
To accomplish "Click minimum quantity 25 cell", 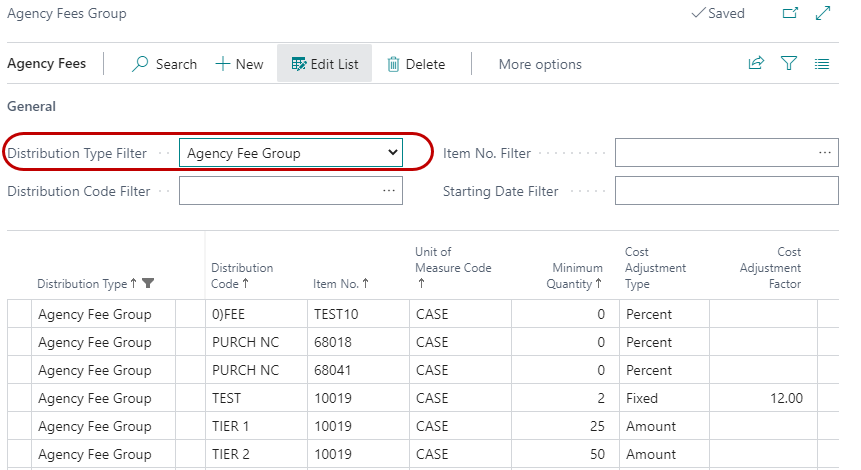I will [565, 426].
